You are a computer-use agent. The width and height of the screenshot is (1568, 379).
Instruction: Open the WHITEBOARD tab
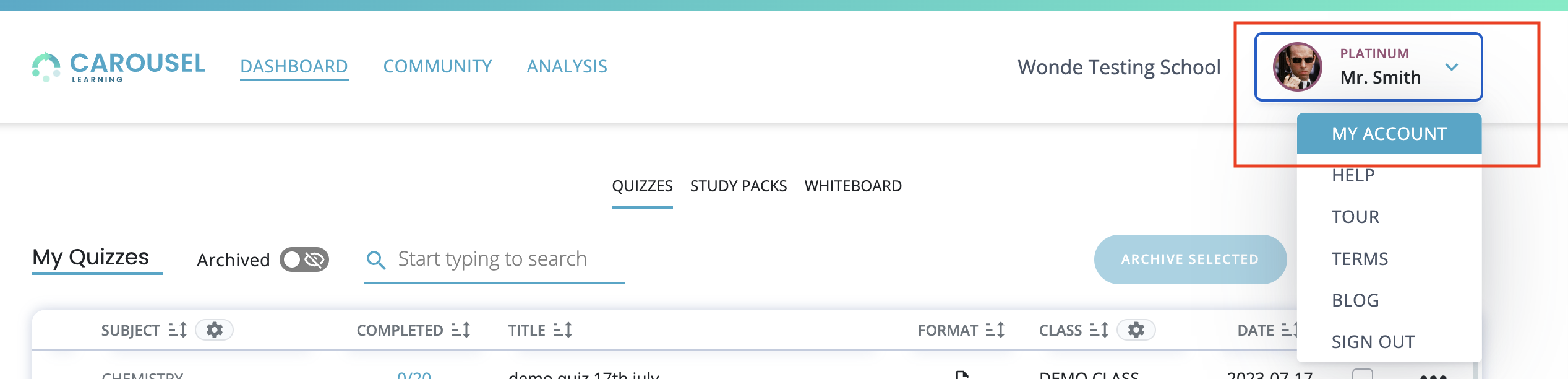[x=852, y=186]
